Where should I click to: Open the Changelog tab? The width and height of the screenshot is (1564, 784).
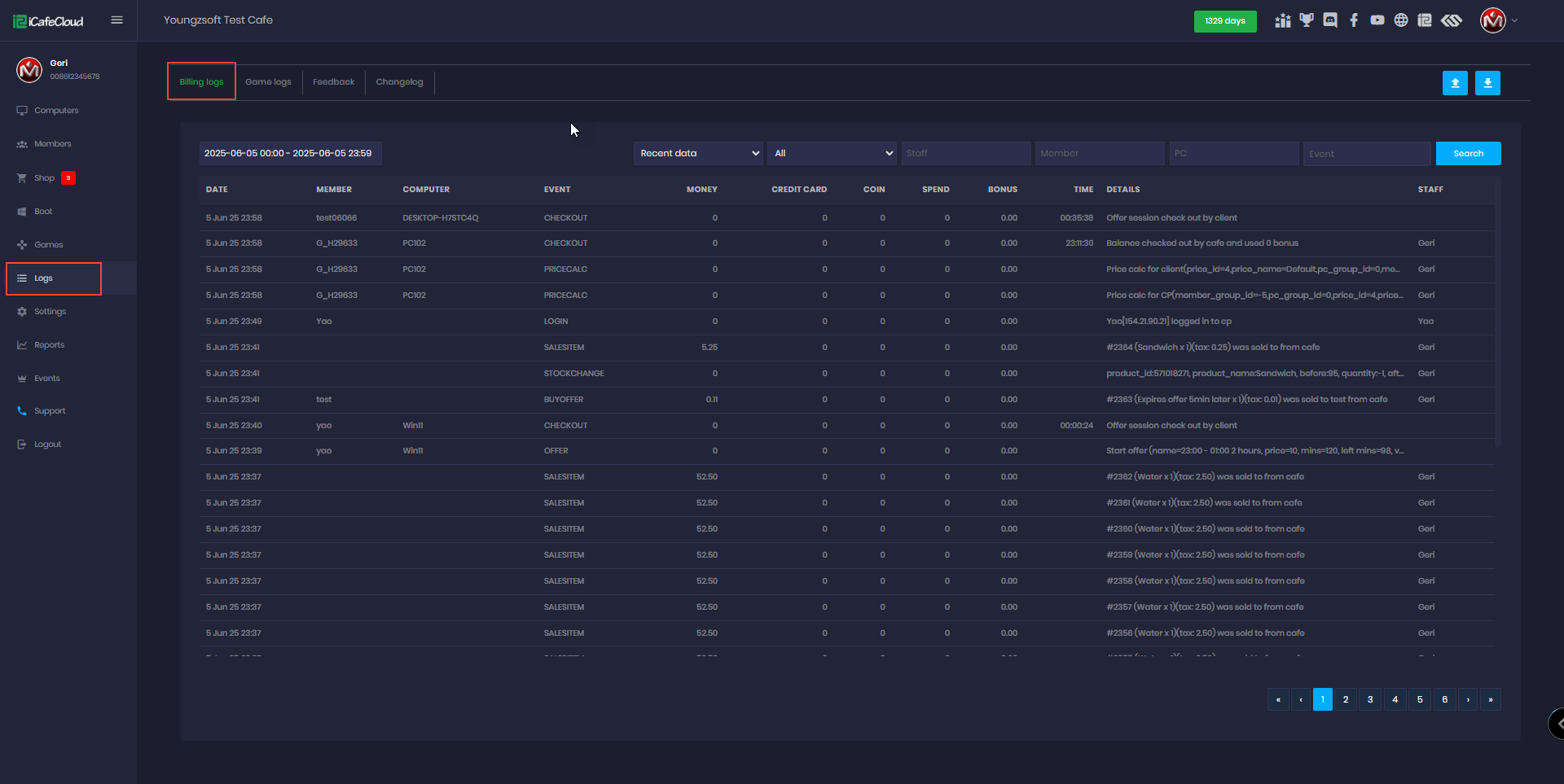click(399, 81)
